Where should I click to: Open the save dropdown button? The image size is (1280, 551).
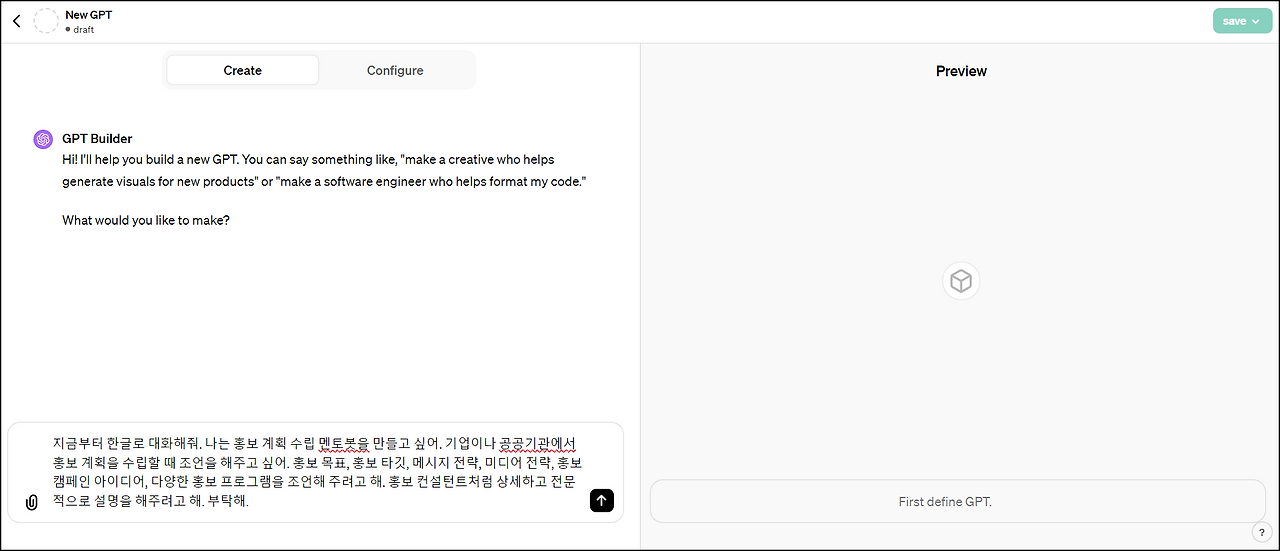point(1242,21)
